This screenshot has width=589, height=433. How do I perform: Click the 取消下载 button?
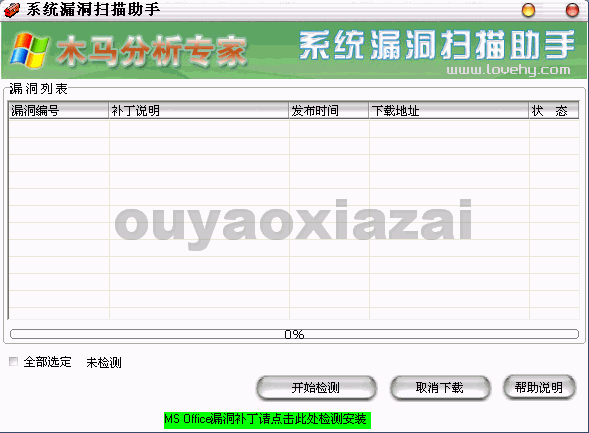[x=440, y=388]
